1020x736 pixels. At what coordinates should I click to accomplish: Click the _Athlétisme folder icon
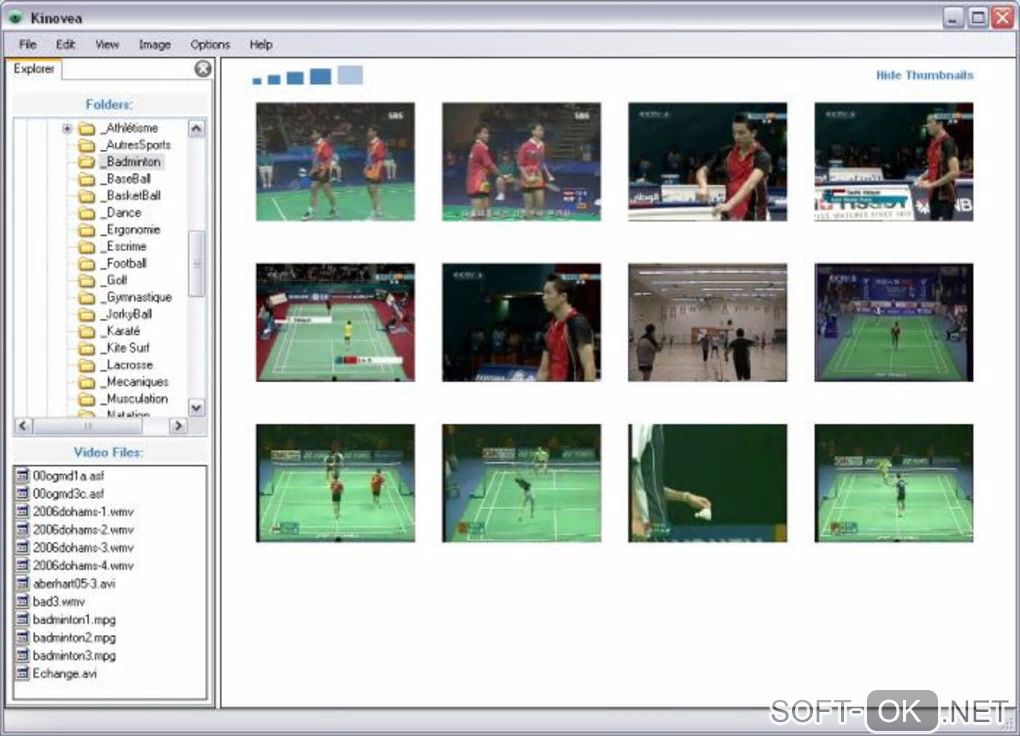(87, 128)
